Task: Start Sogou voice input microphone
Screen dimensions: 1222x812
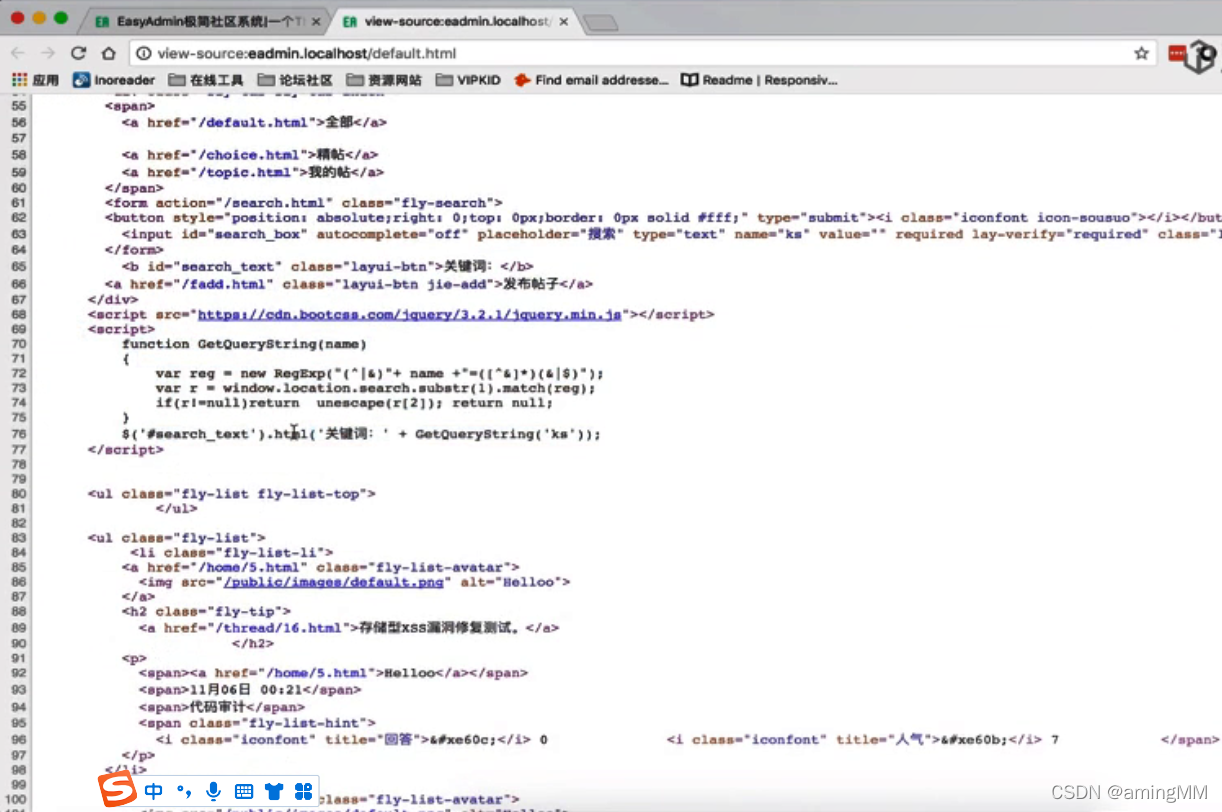Action: point(213,792)
